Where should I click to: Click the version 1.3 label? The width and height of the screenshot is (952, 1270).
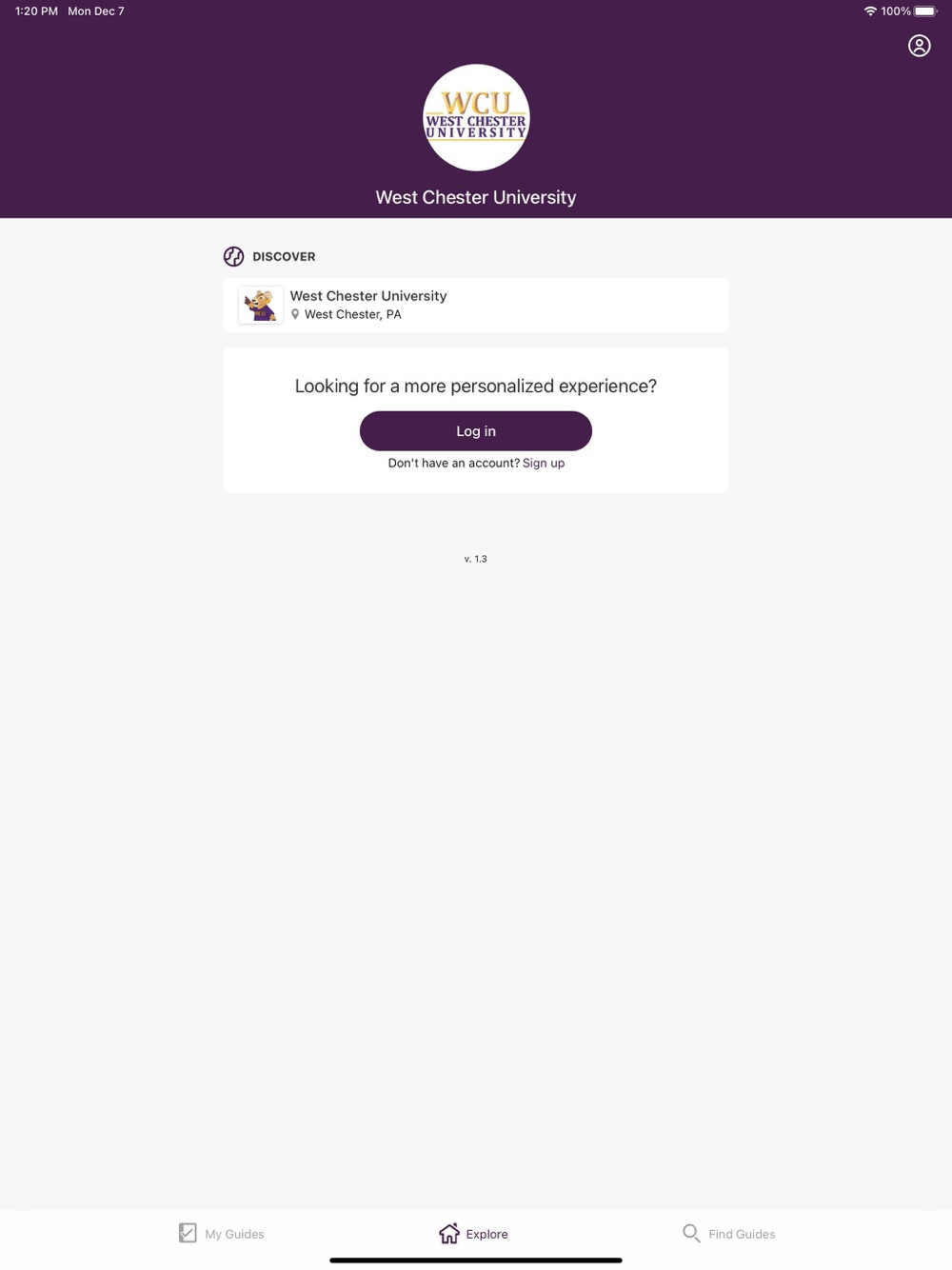click(476, 559)
